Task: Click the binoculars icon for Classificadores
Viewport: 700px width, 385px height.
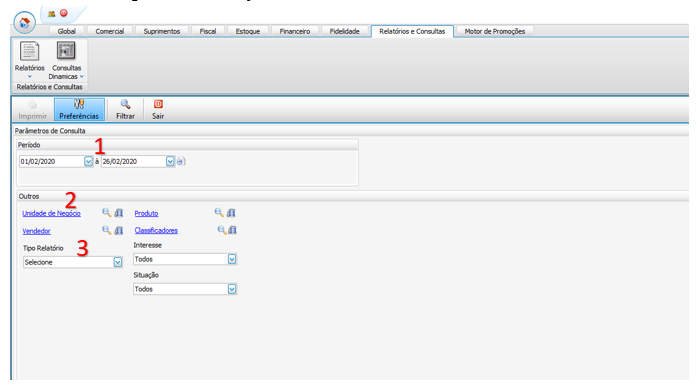Action: [233, 230]
